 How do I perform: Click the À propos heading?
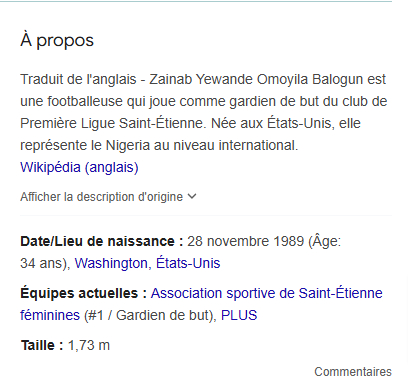coord(57,41)
